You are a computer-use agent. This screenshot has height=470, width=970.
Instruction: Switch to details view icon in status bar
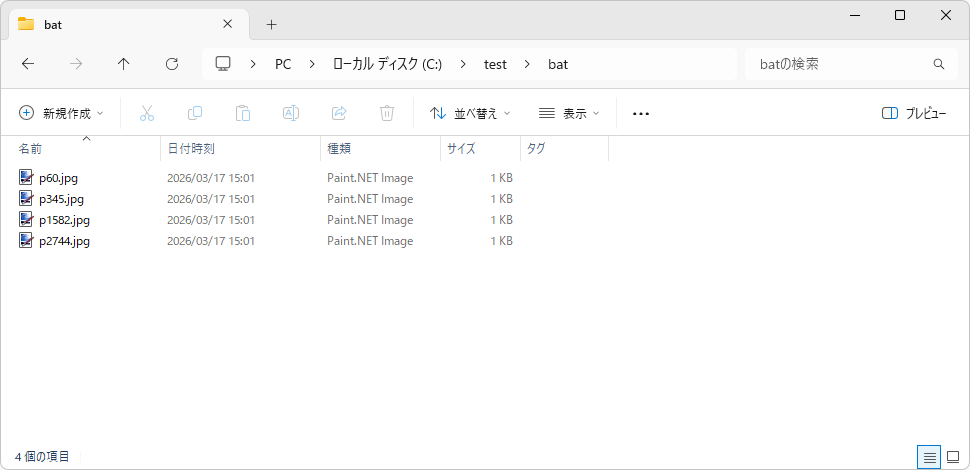(929, 458)
